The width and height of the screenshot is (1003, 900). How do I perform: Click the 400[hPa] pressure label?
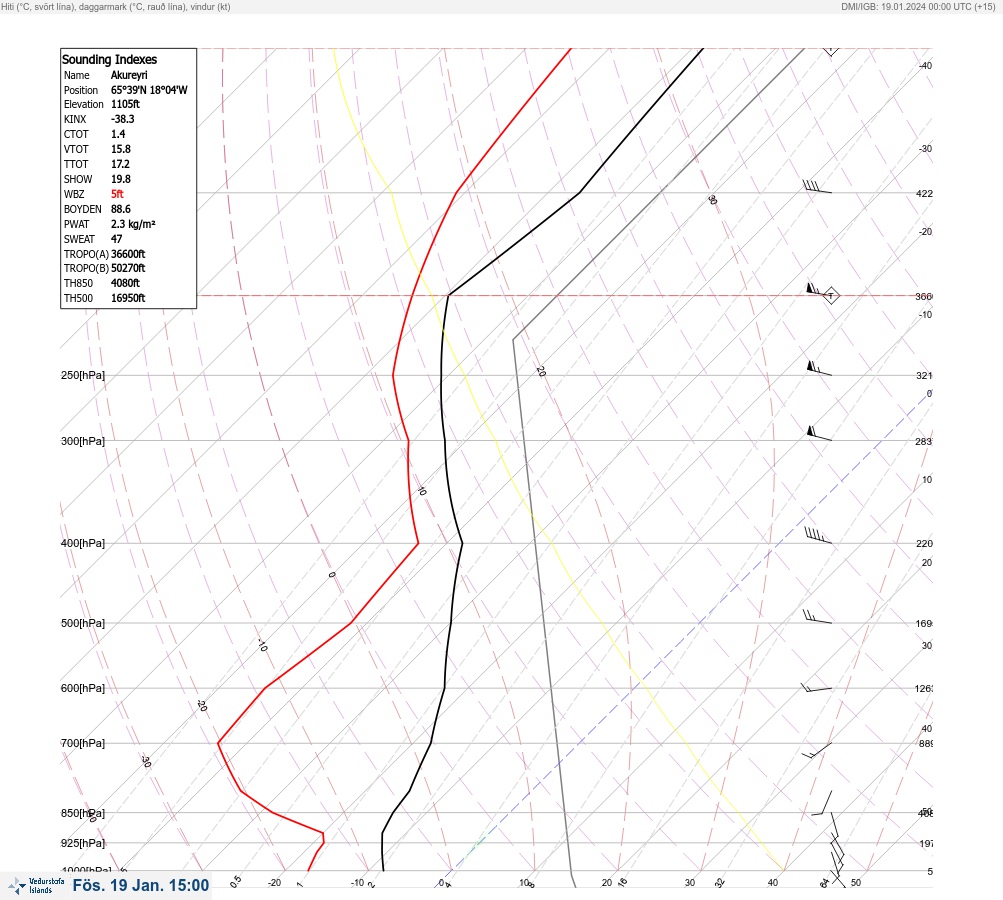point(83,543)
